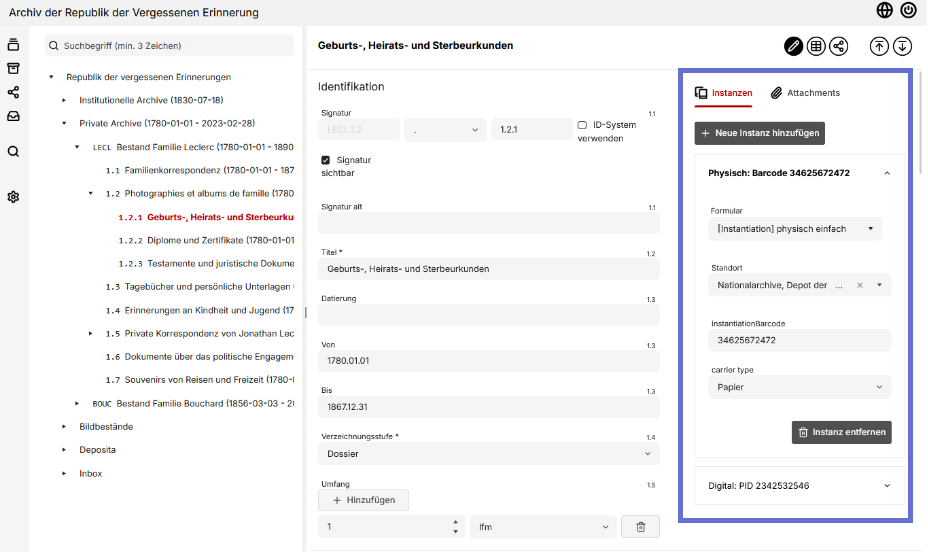Expand Institutionelle Archive tree node
Image resolution: width=928 pixels, height=552 pixels.
click(65, 100)
